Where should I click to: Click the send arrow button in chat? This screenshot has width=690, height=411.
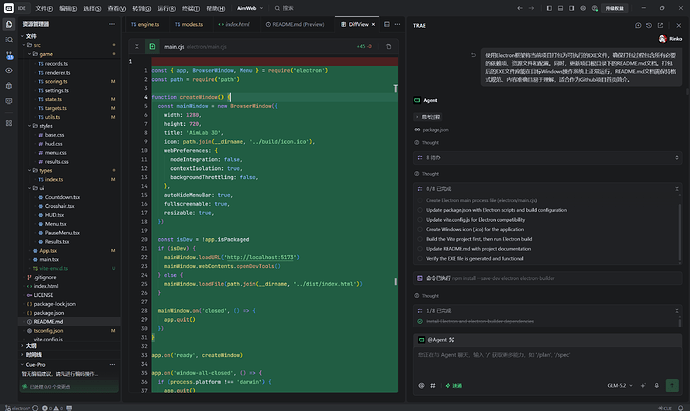click(672, 385)
